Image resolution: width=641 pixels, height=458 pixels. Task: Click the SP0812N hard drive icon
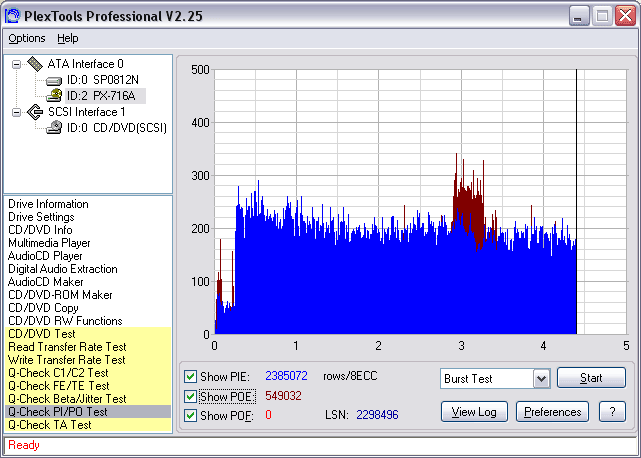click(54, 81)
